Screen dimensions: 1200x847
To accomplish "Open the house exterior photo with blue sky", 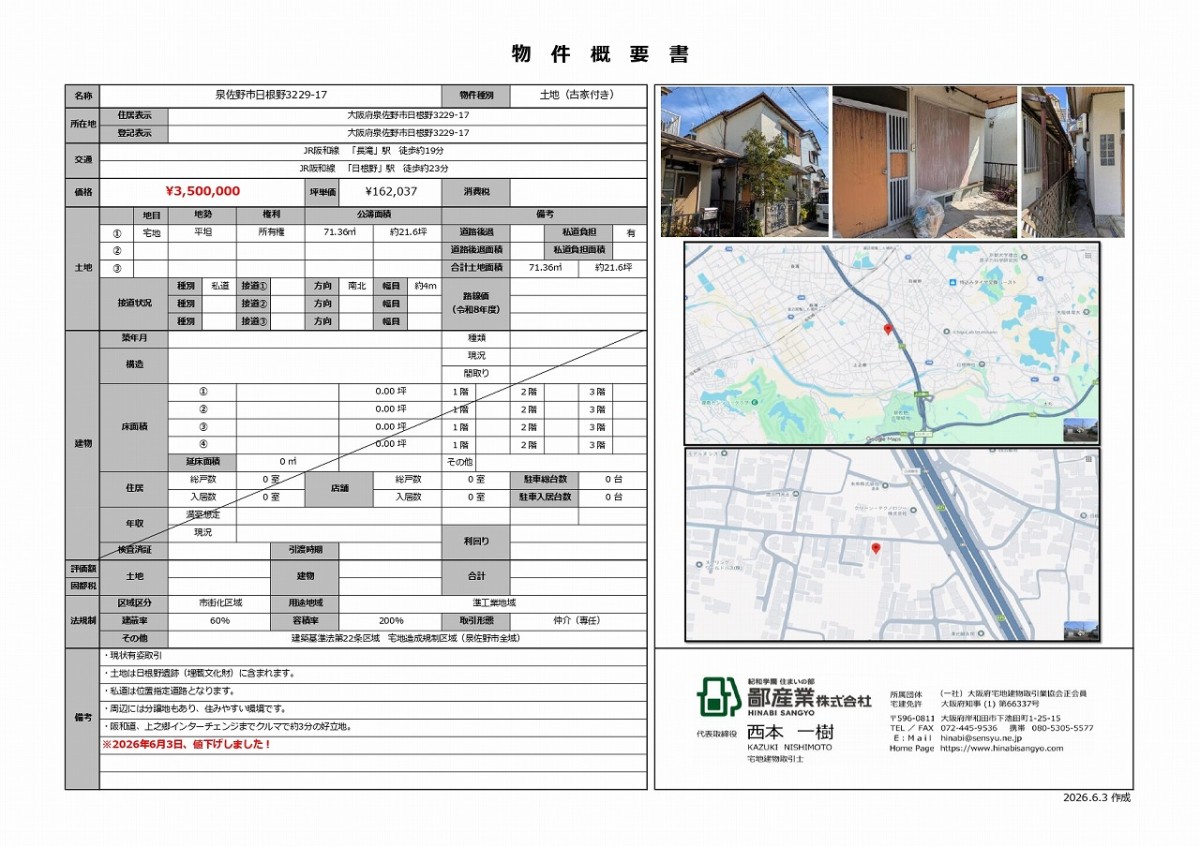I will click(745, 162).
